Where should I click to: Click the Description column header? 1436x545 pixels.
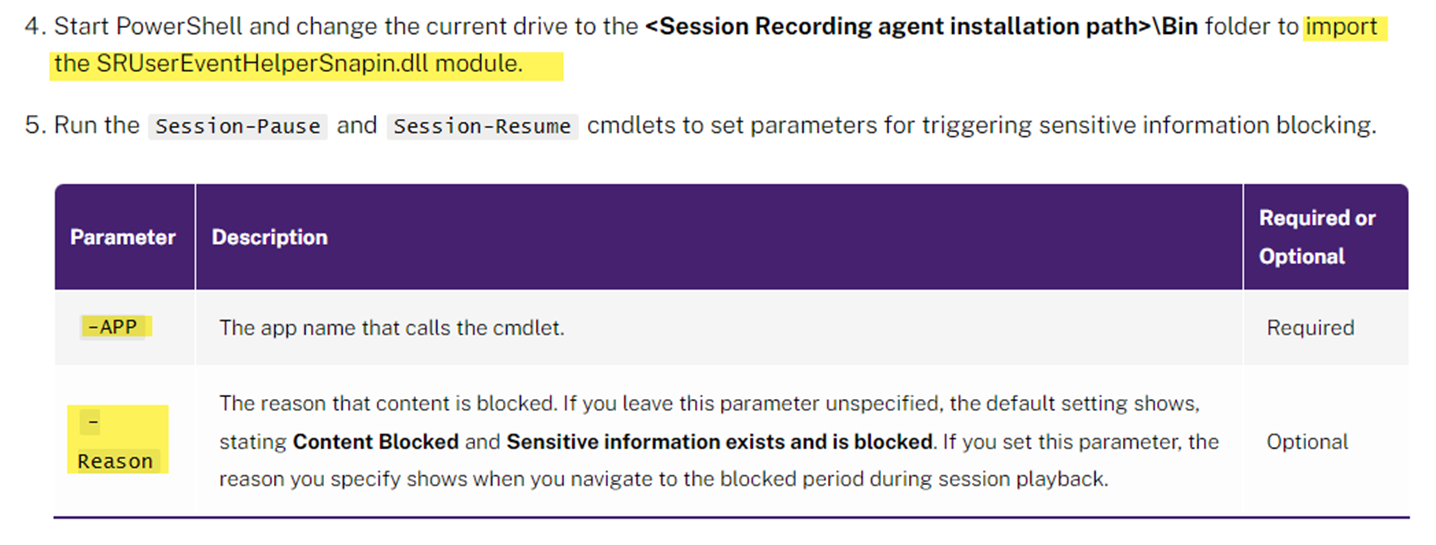269,237
